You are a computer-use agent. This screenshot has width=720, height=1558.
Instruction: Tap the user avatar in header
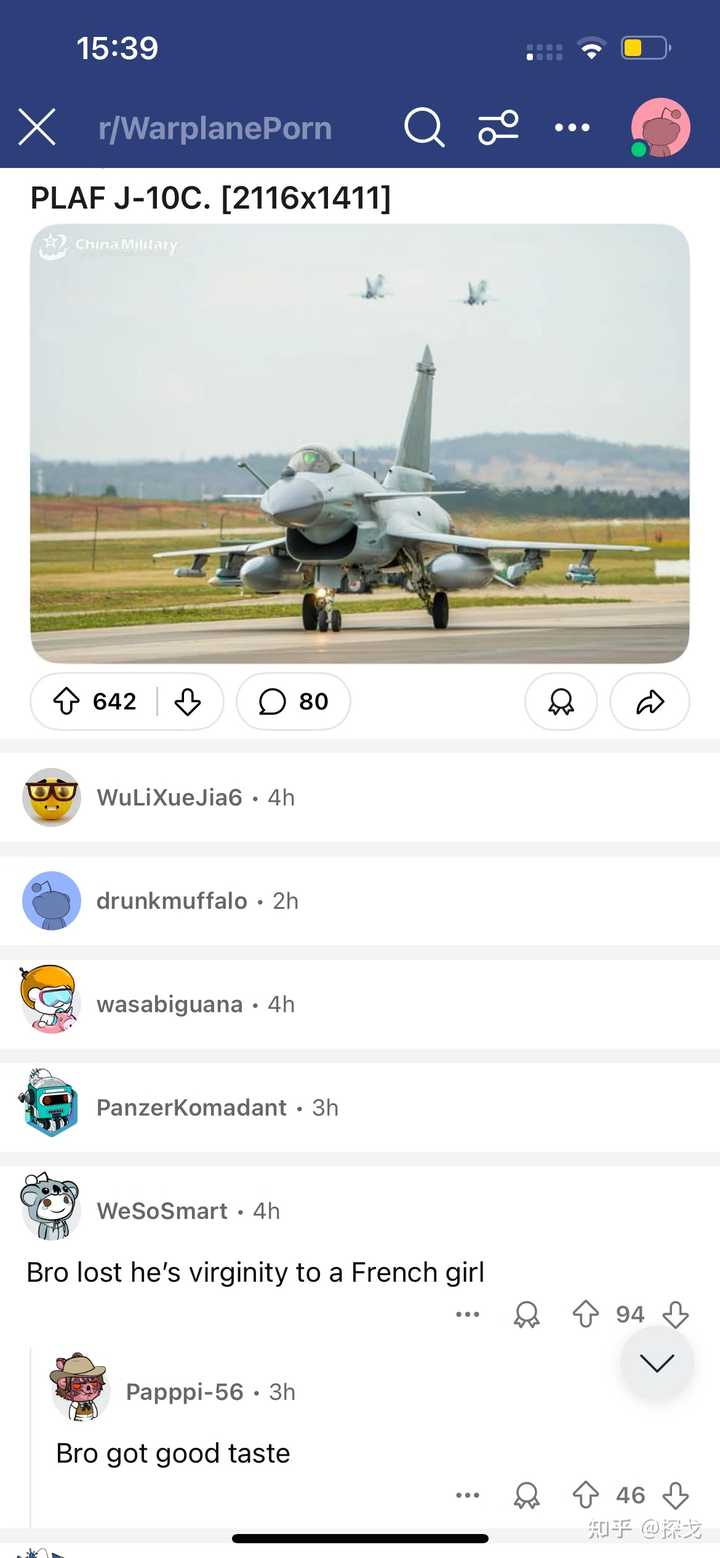click(x=660, y=128)
